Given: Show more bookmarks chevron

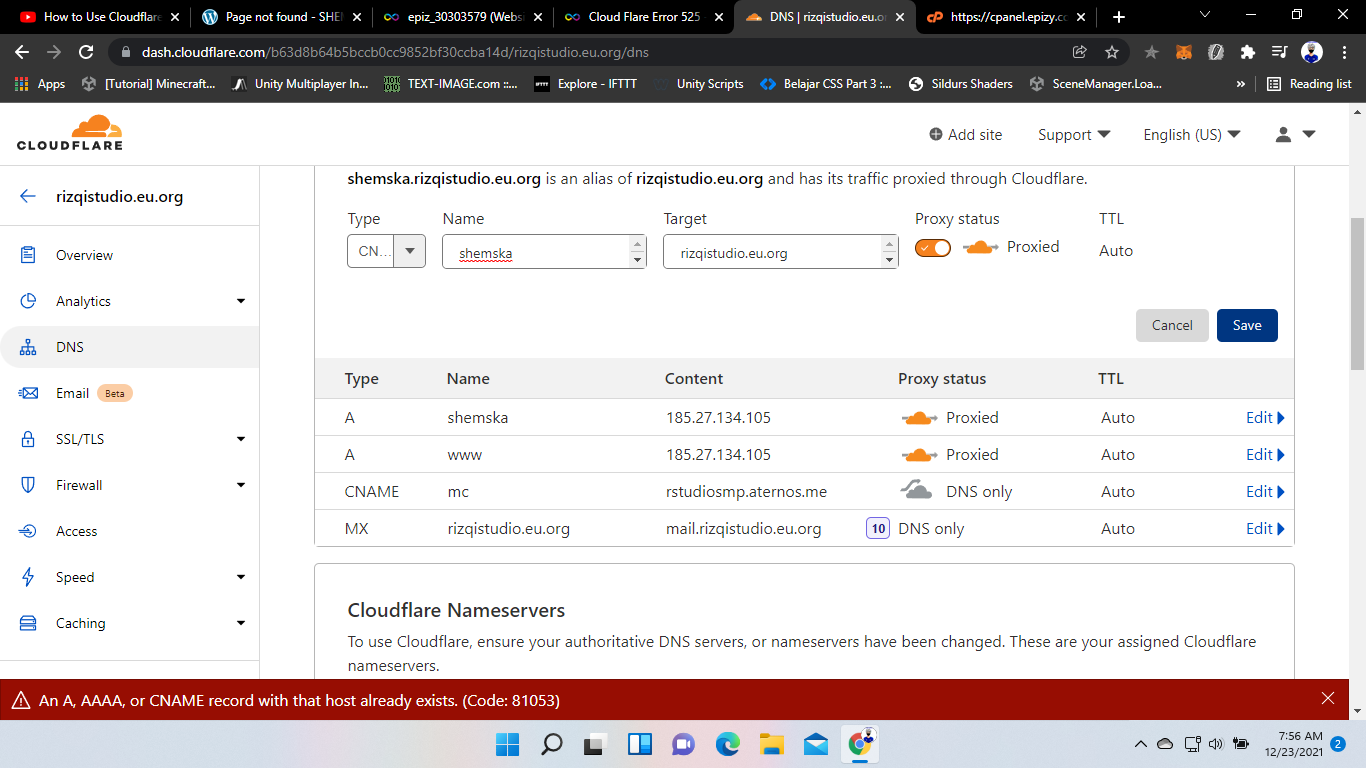Looking at the screenshot, I should point(1241,84).
